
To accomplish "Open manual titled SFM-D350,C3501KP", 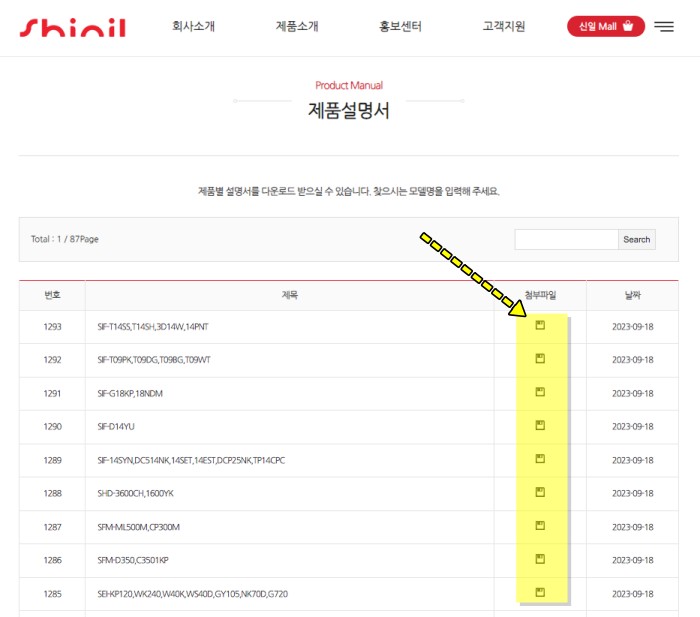I will coord(133,560).
